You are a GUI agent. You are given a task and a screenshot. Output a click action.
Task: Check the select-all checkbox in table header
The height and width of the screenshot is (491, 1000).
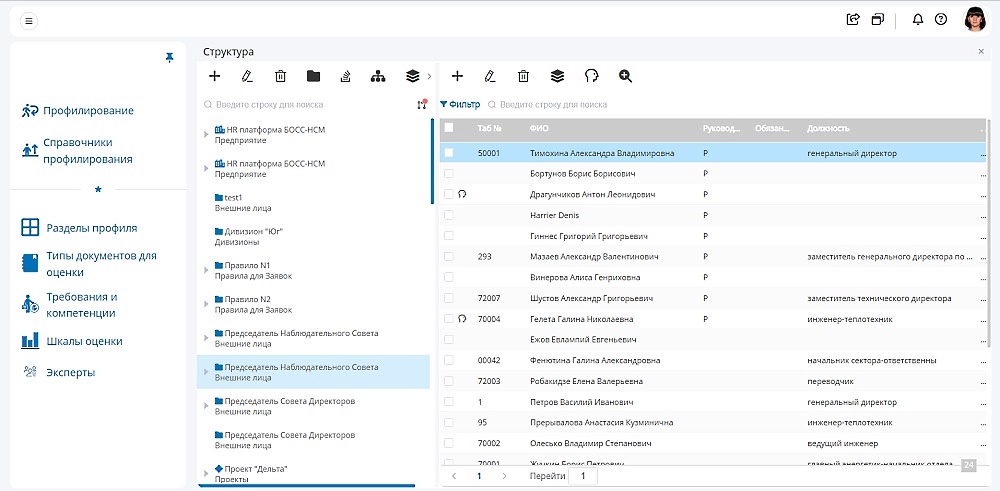449,128
